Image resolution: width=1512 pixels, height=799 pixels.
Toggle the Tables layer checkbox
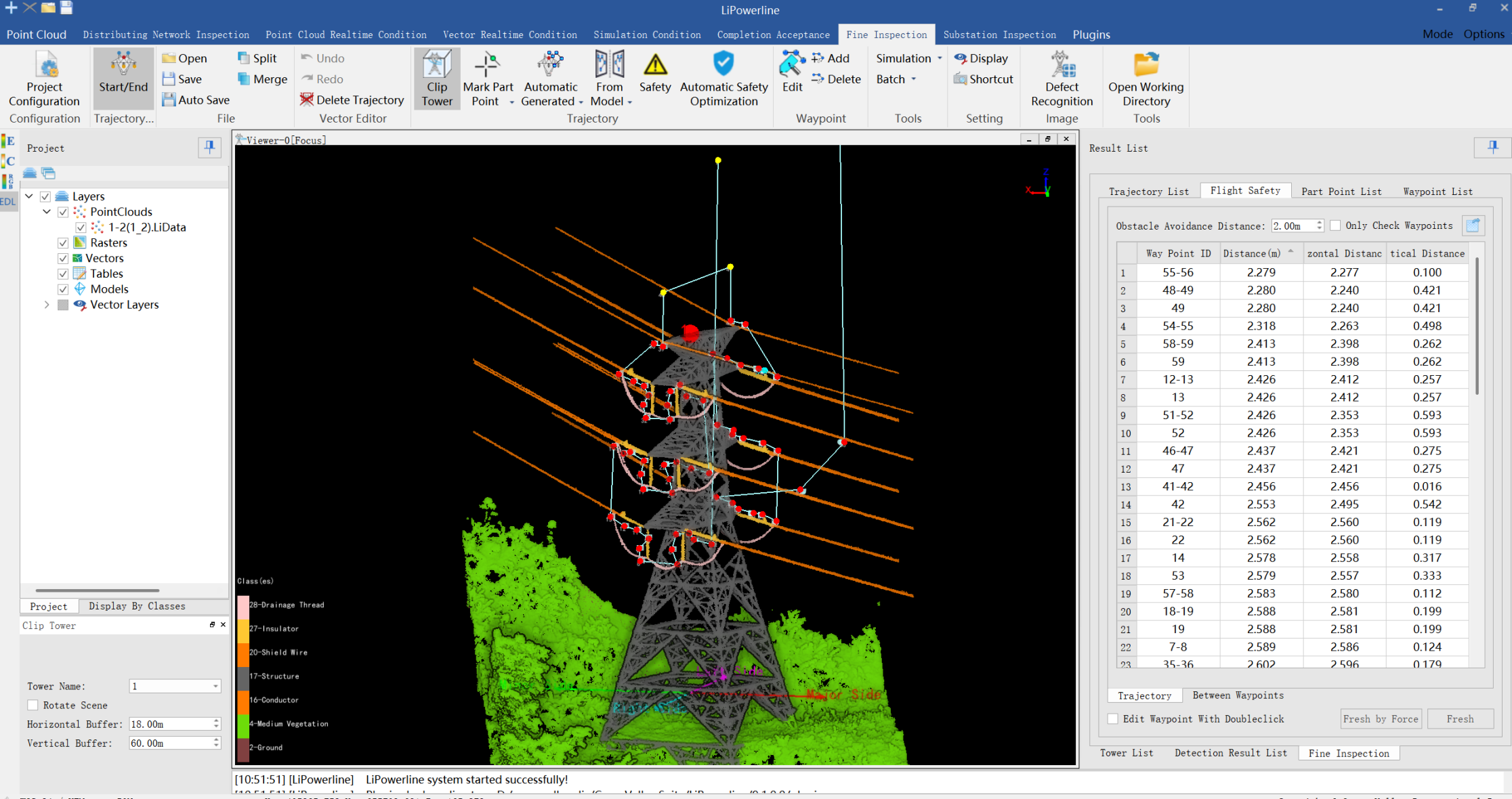(x=63, y=274)
